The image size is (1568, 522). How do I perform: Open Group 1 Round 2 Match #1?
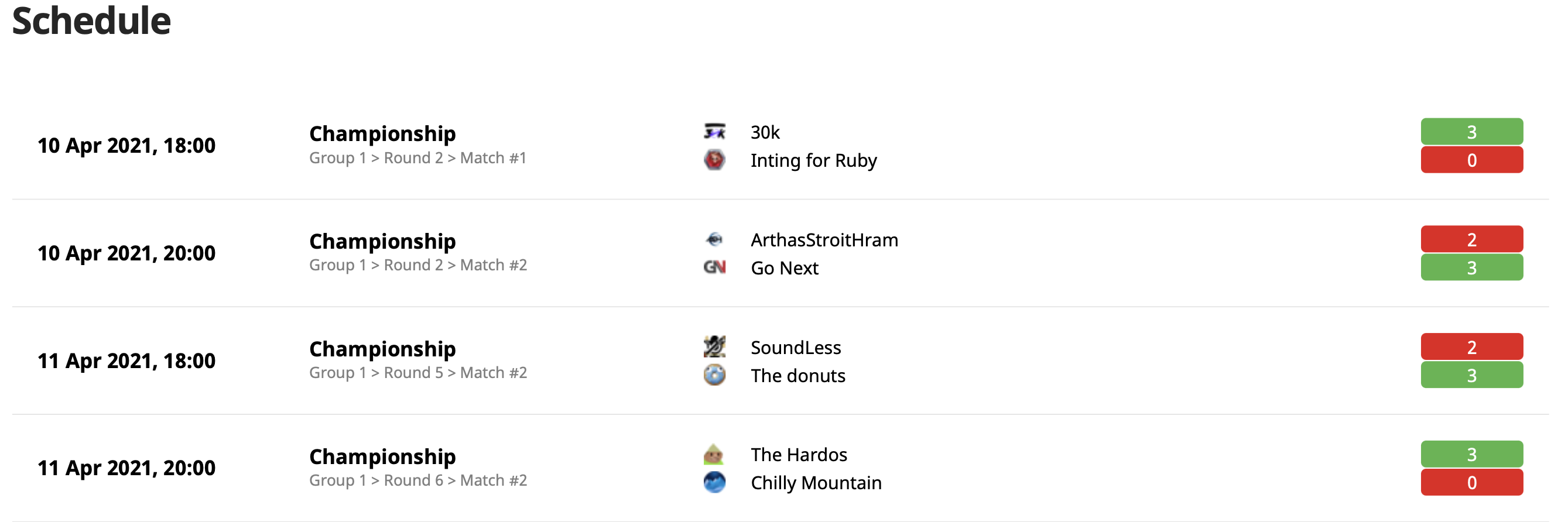(417, 157)
